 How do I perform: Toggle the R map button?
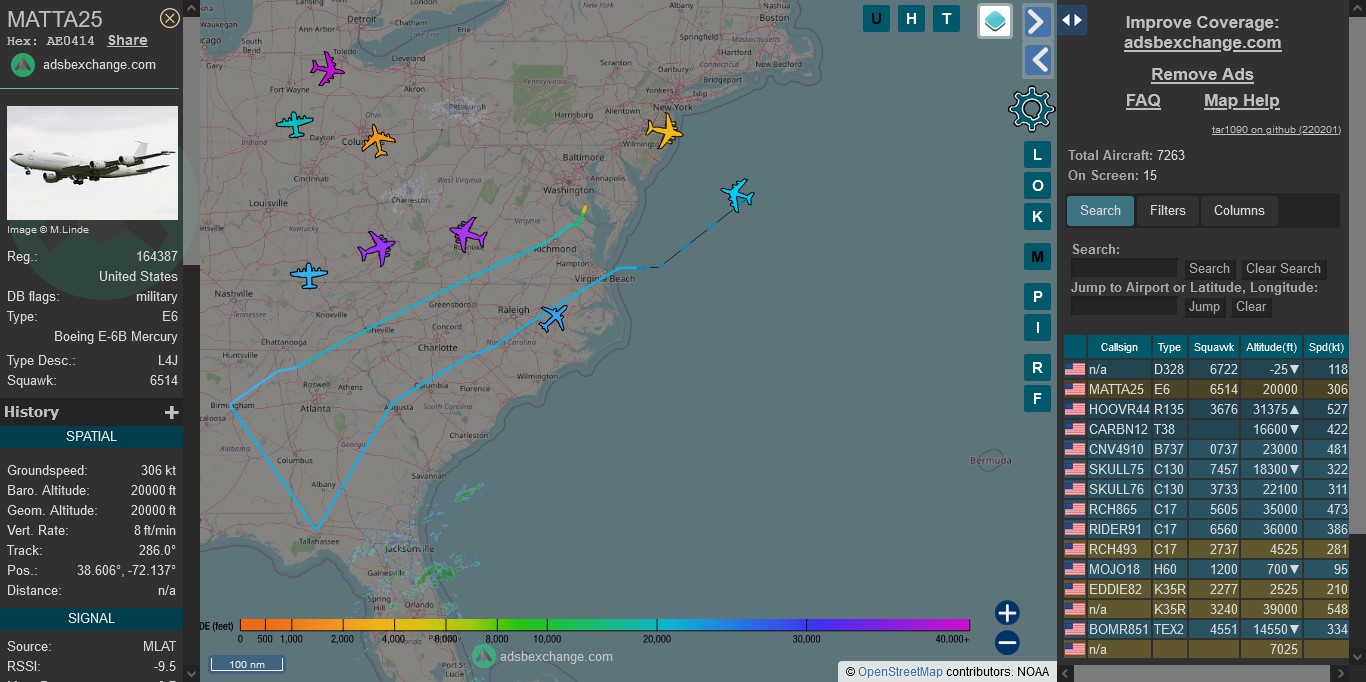(1037, 368)
